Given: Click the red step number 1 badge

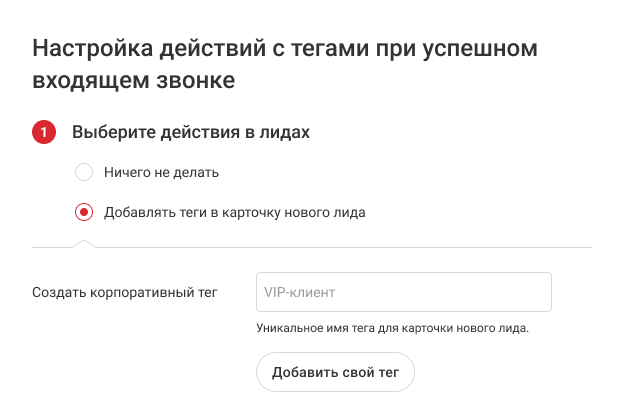Looking at the screenshot, I should click(x=45, y=132).
